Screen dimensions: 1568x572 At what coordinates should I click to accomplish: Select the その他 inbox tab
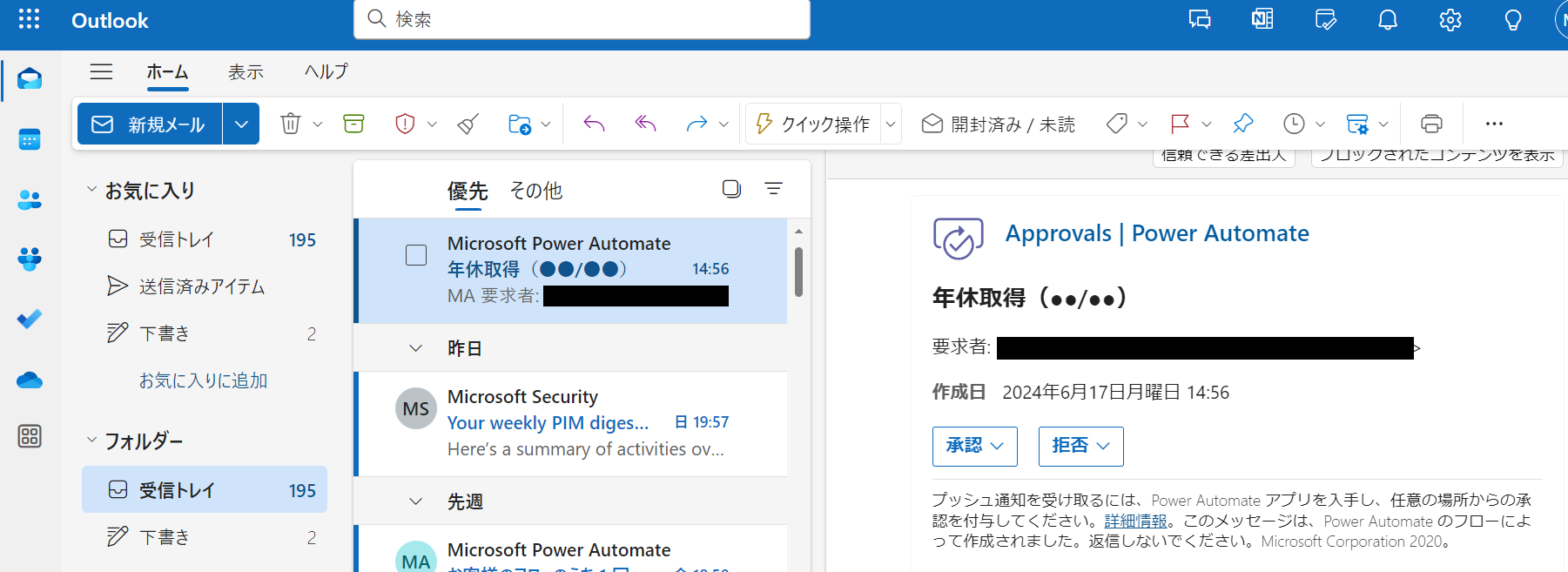tap(536, 191)
